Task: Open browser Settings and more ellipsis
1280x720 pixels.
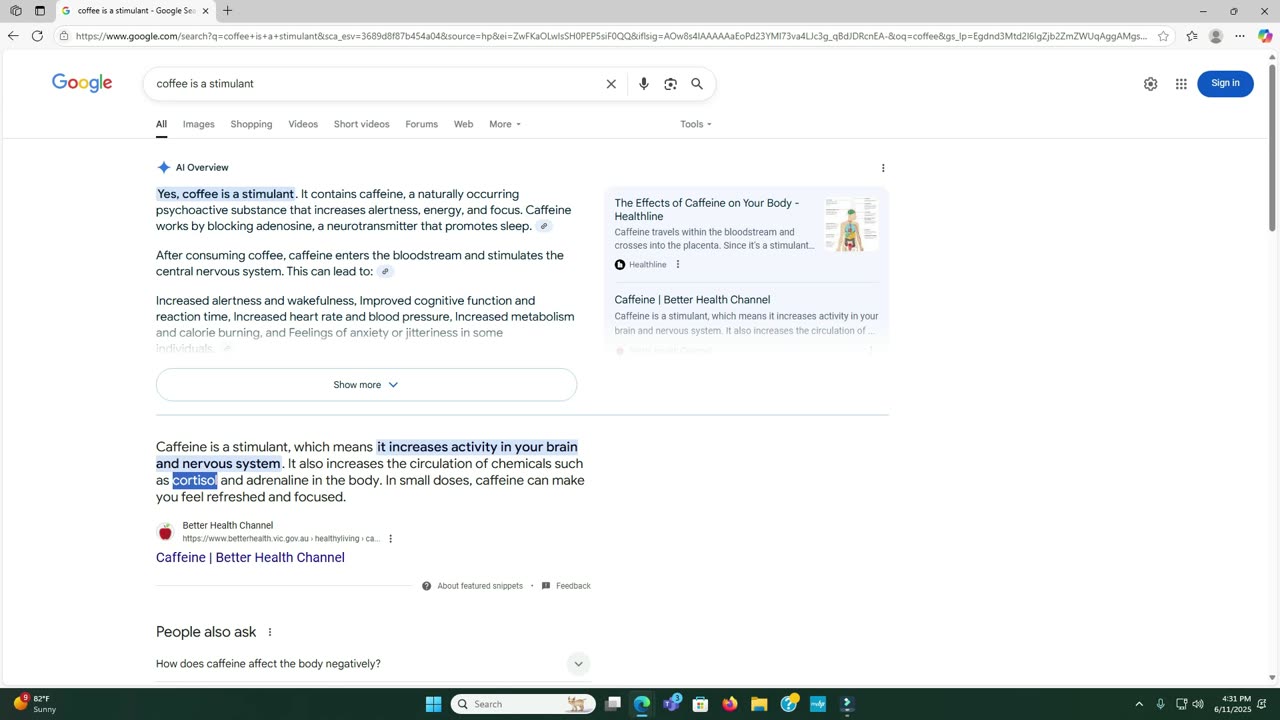Action: 1240,36
